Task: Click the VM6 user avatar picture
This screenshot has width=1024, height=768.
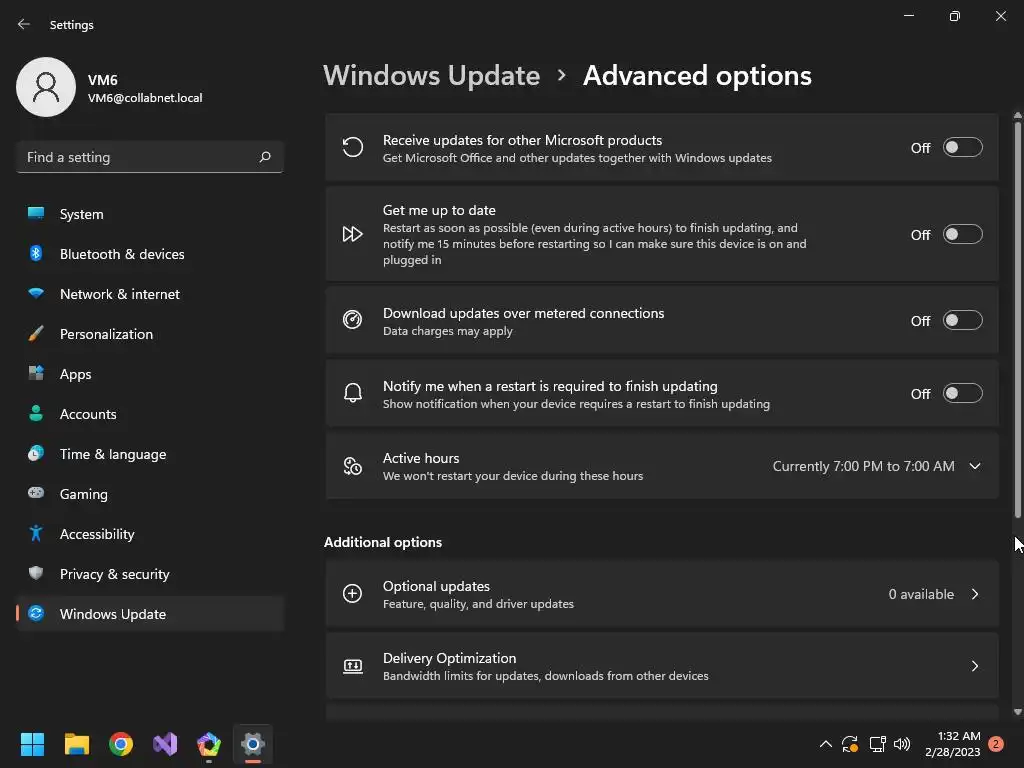Action: 46,87
